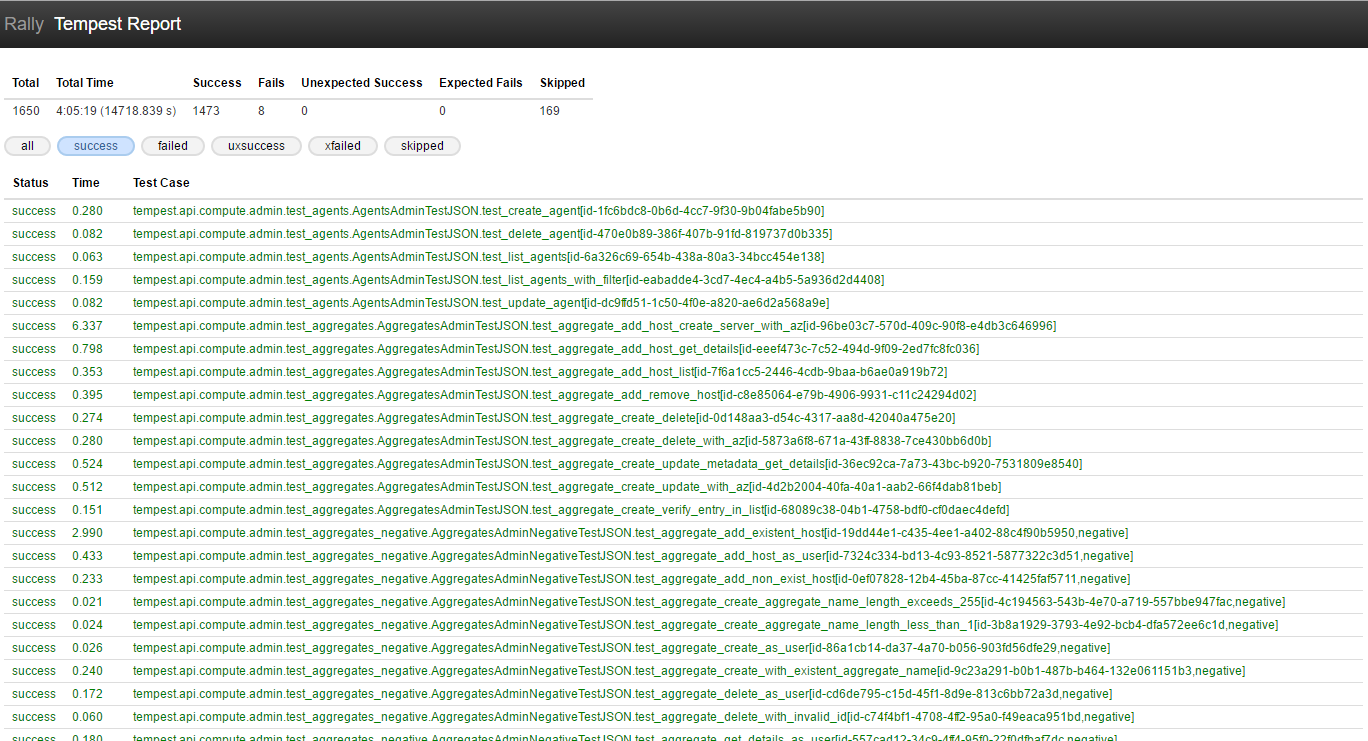Screen dimensions: 1368x741
Task: Open test_aggregate_add_host_list row
Action: [683, 372]
